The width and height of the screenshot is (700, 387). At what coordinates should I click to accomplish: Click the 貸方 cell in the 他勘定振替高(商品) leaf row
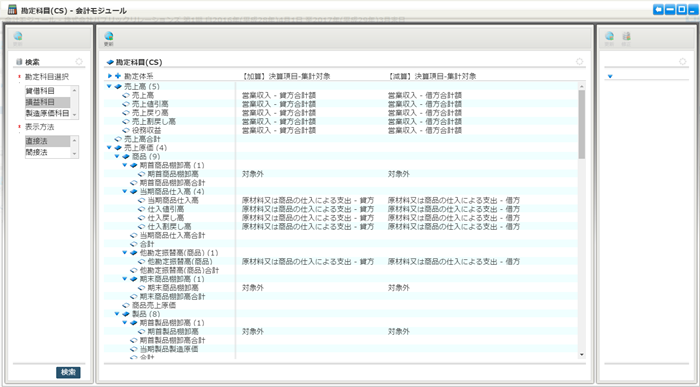pyautogui.click(x=308, y=262)
